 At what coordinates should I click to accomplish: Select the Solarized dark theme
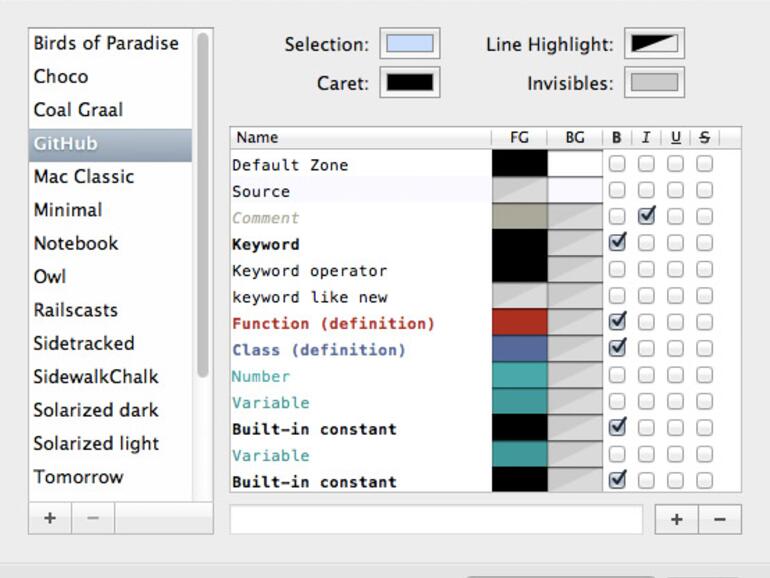coord(97,410)
